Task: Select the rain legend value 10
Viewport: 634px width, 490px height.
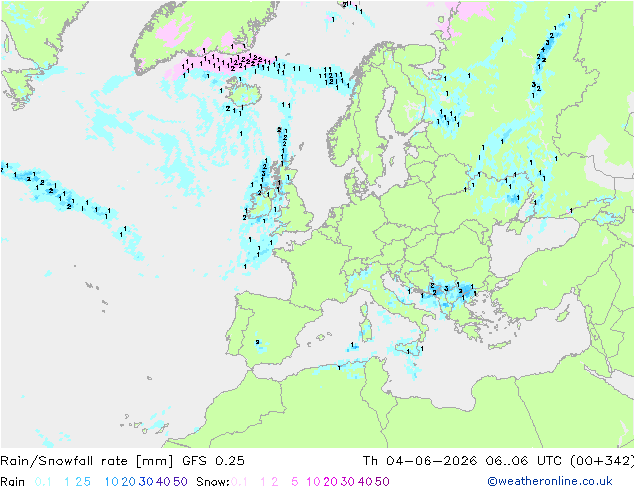Action: pos(112,482)
